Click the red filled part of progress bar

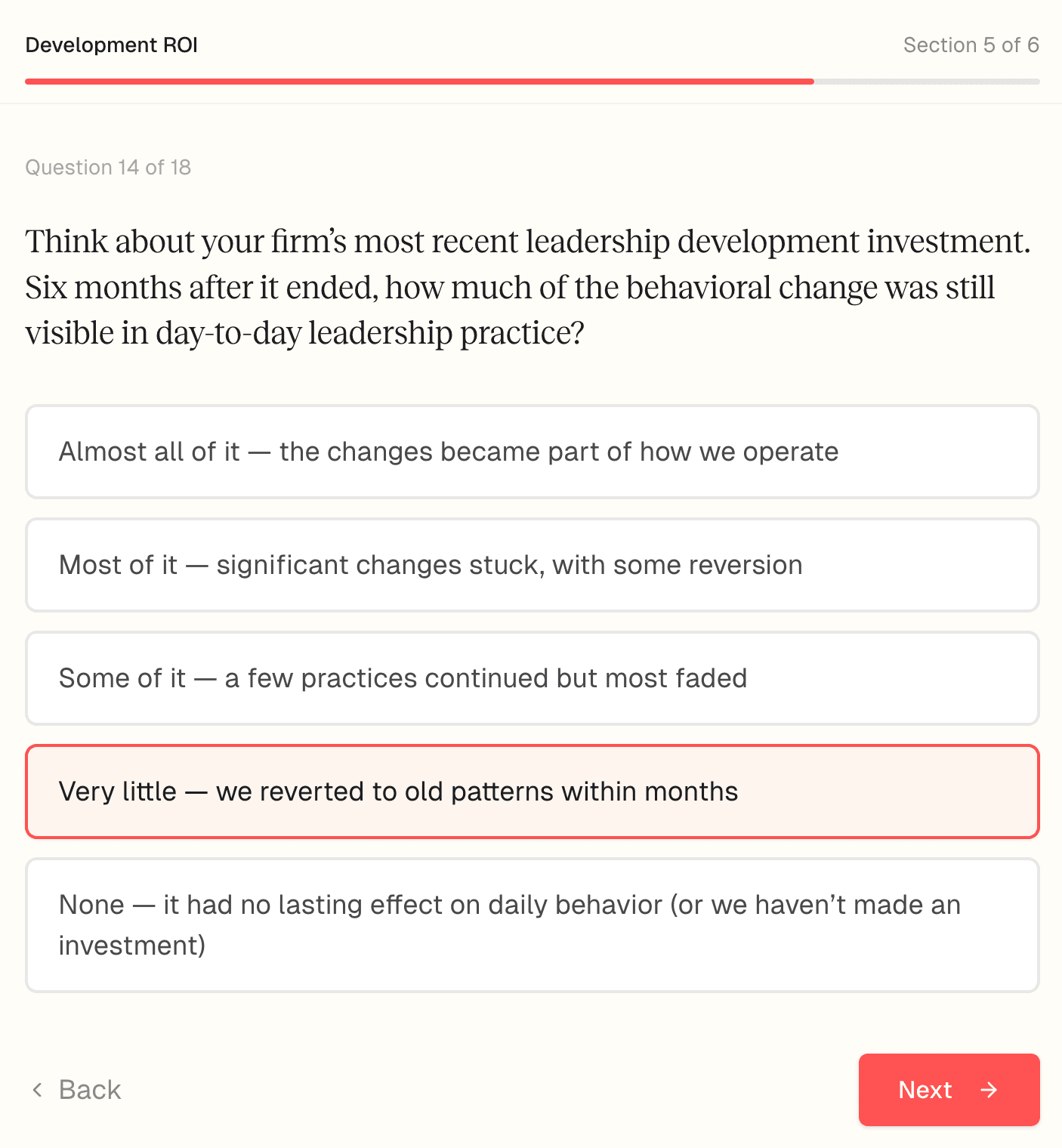pyautogui.click(x=419, y=82)
